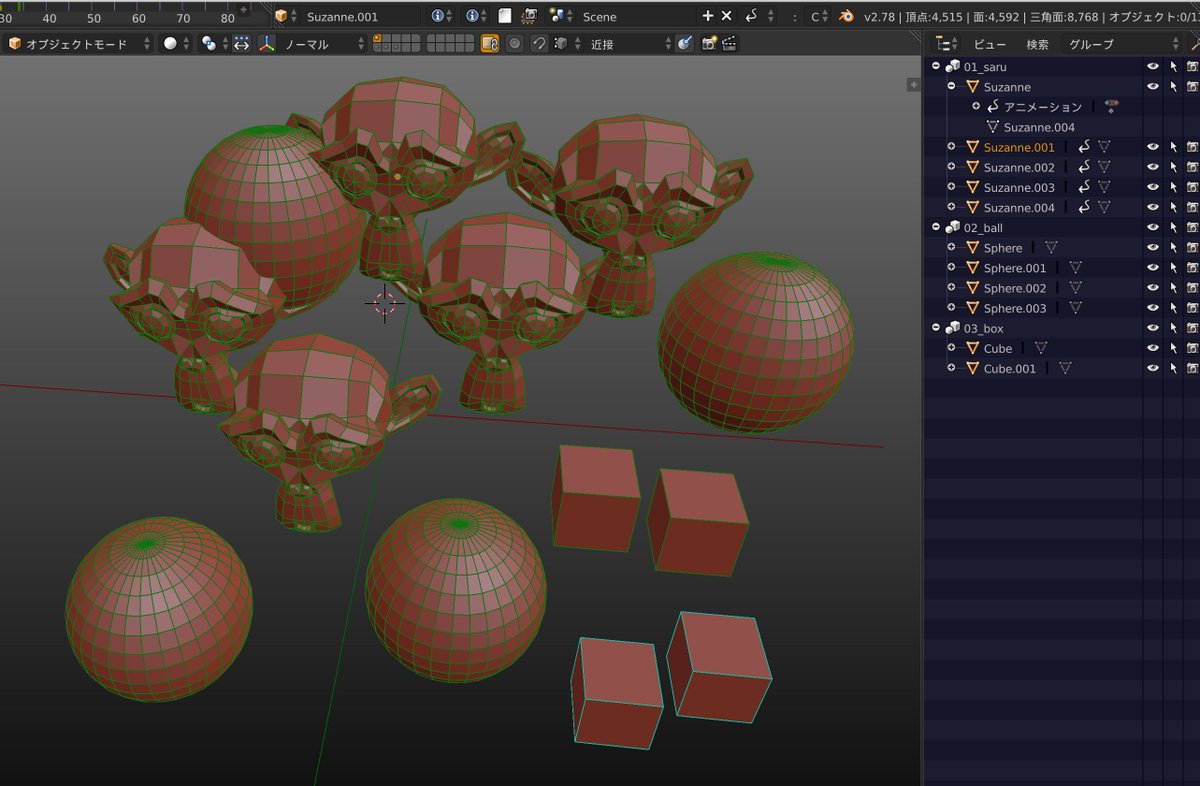
Task: Collapse the 01_saru group
Action: pyautogui.click(x=936, y=66)
